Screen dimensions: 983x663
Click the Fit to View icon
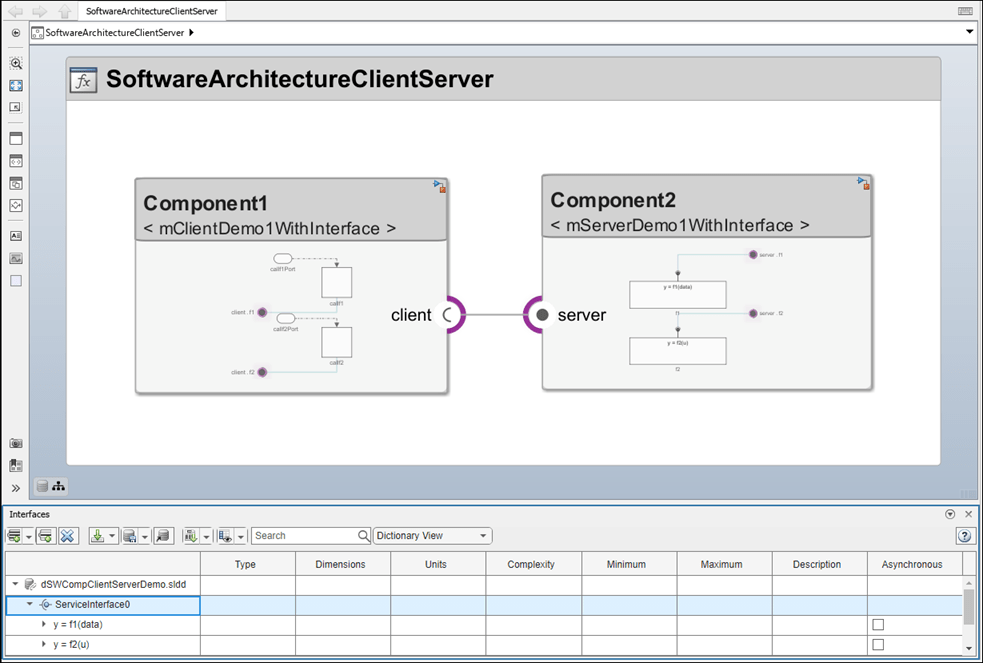point(15,85)
